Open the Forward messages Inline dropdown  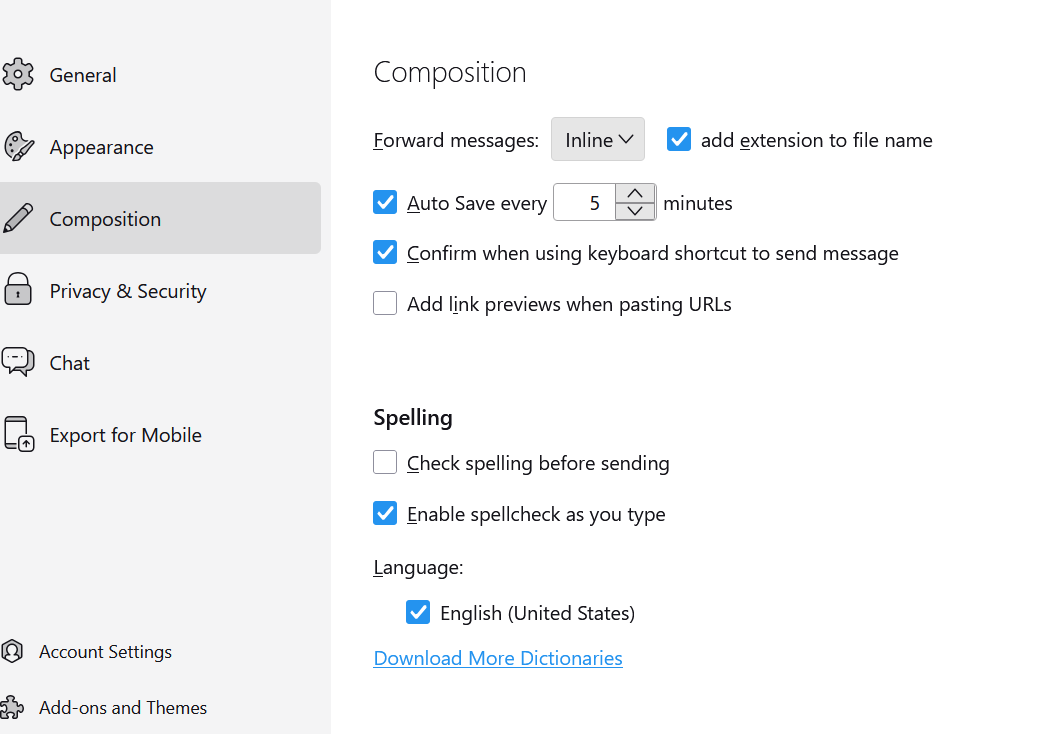(x=598, y=140)
